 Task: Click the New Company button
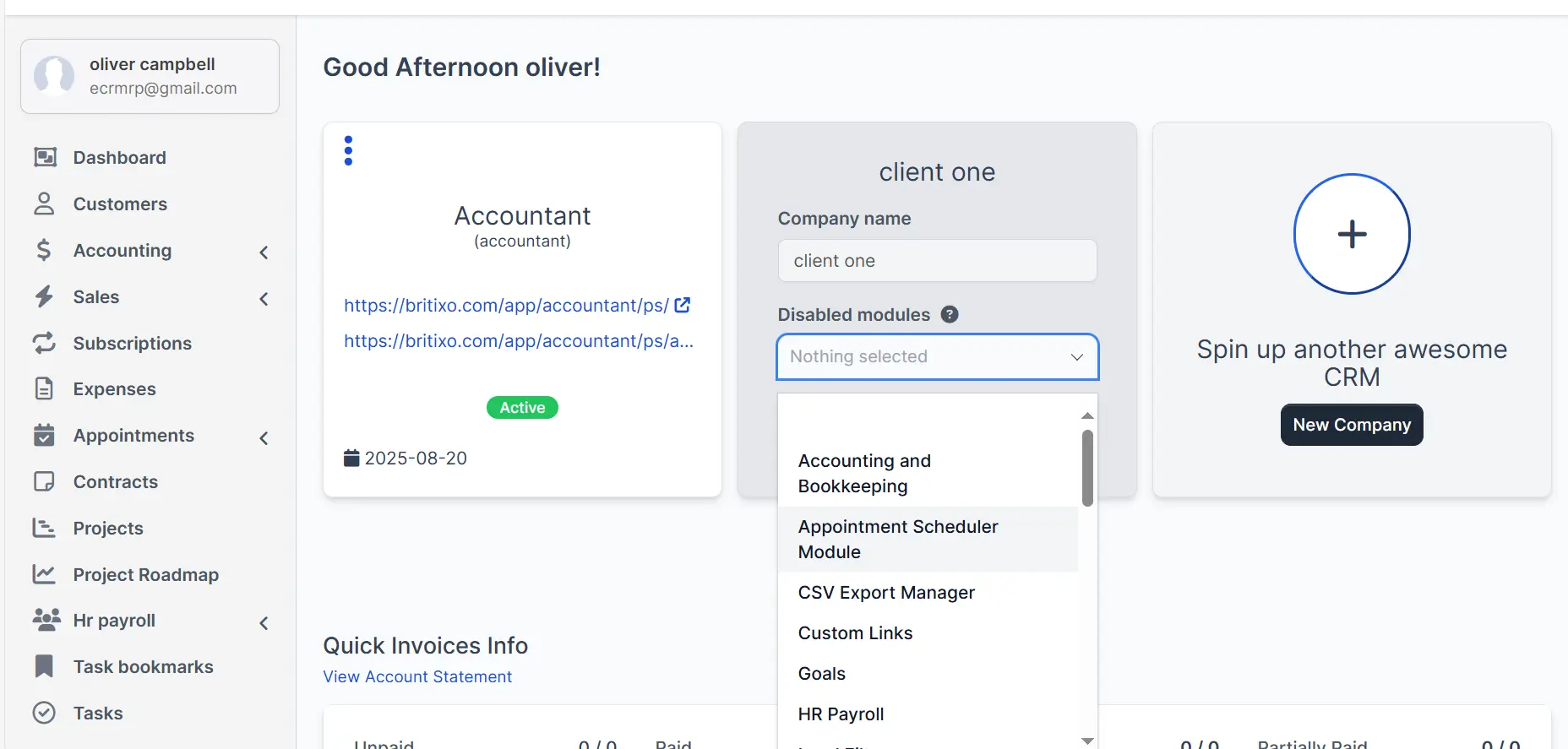point(1350,425)
